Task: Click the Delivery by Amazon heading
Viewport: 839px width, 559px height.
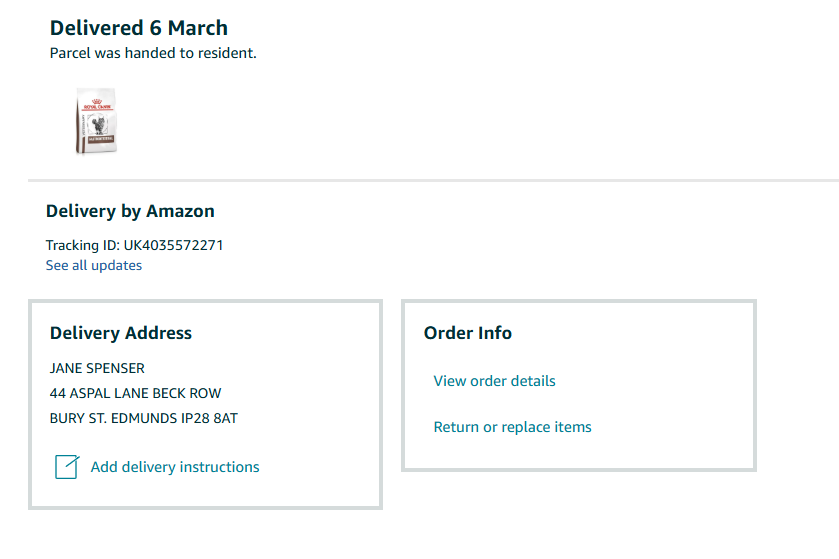Action: (130, 211)
